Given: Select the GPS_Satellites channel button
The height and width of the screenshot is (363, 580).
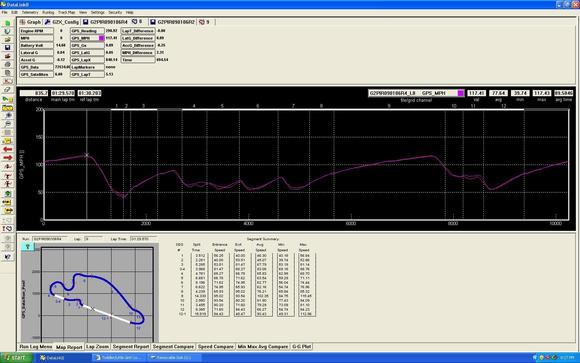Looking at the screenshot, I should click(36, 74).
